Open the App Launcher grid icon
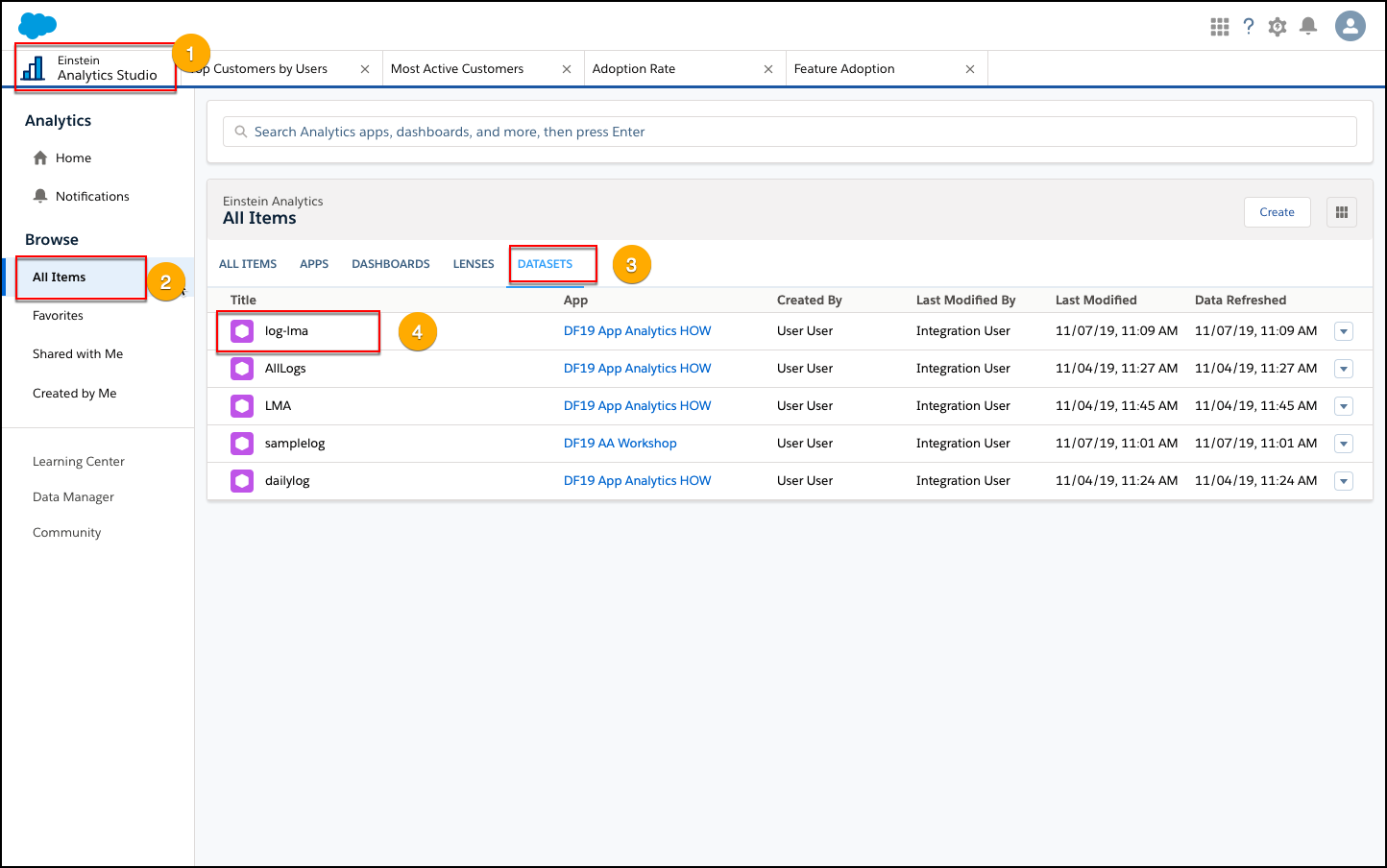 pos(1220,27)
